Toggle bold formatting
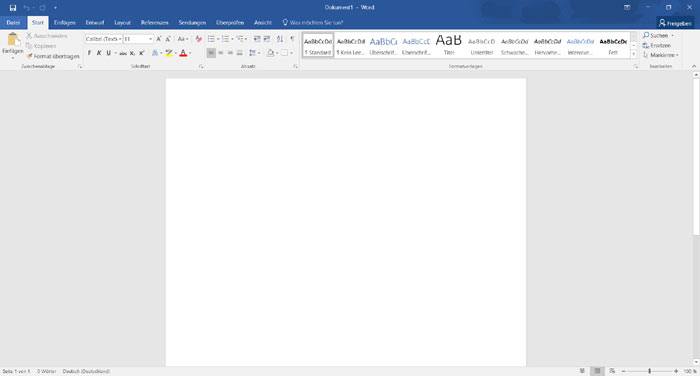The image size is (700, 376). 89,53
